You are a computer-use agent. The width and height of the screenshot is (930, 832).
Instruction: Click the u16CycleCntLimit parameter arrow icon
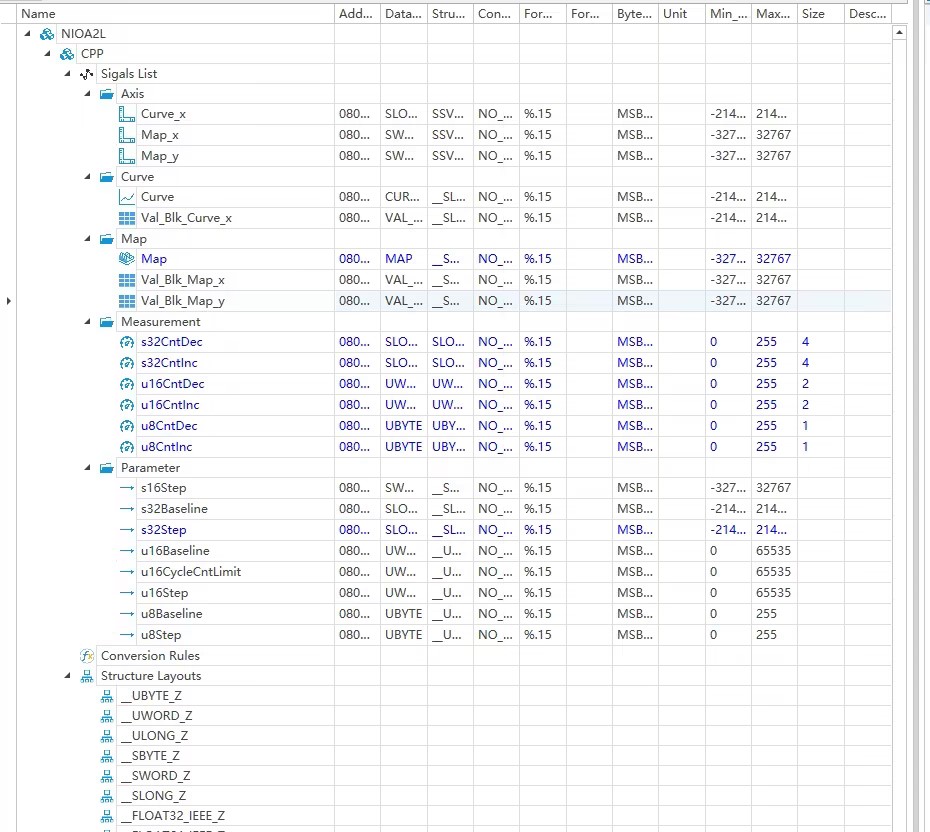tap(126, 572)
